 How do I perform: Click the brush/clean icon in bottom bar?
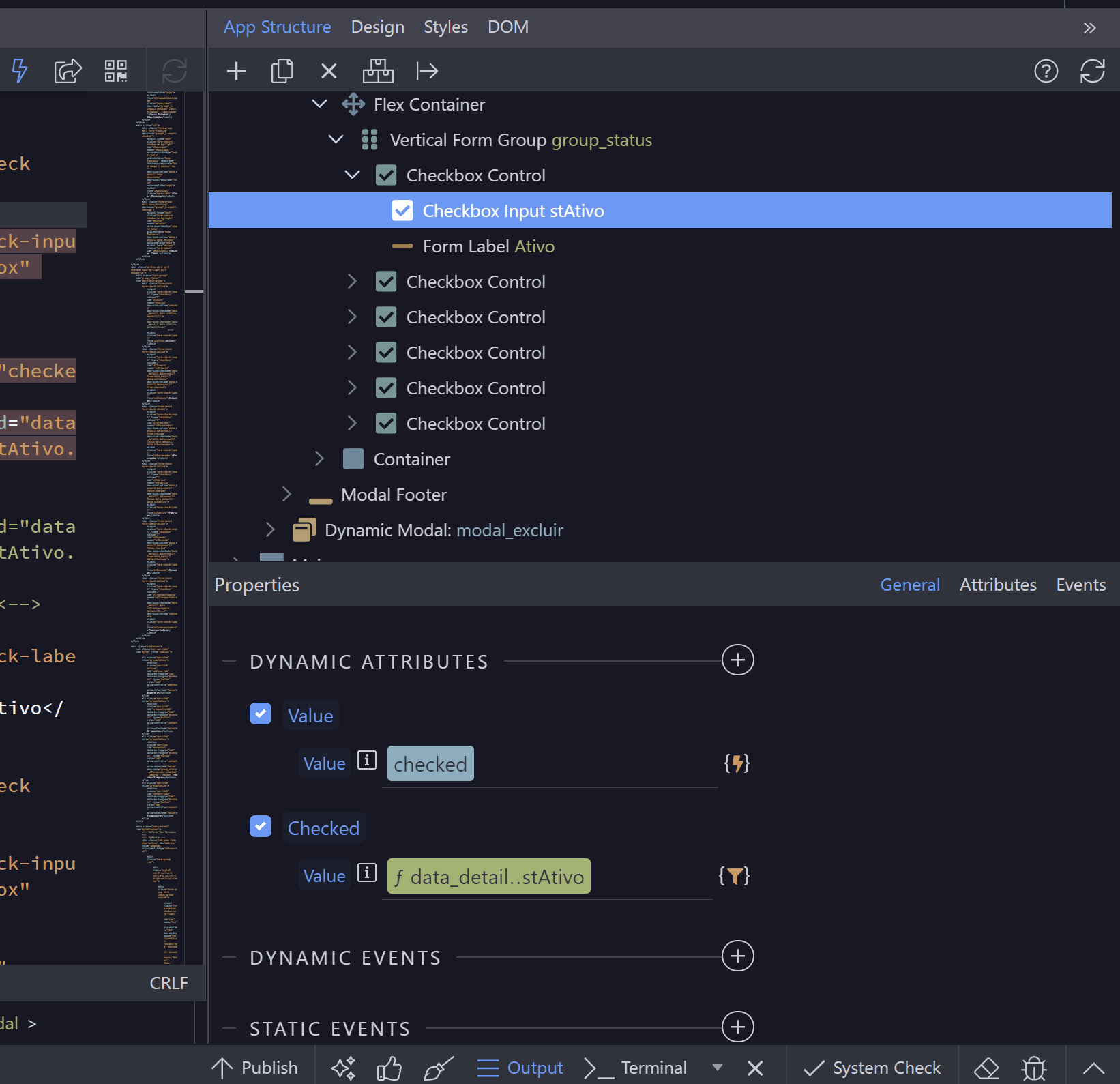(x=438, y=1068)
